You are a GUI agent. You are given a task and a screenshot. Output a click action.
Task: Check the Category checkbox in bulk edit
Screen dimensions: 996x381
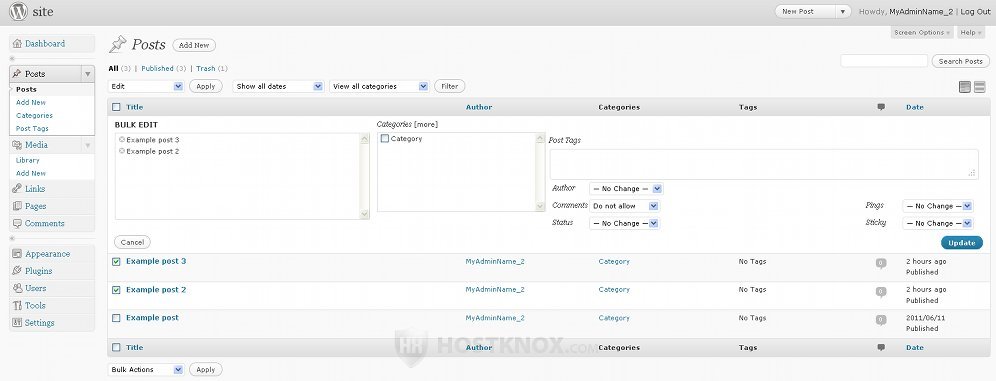coord(384,139)
